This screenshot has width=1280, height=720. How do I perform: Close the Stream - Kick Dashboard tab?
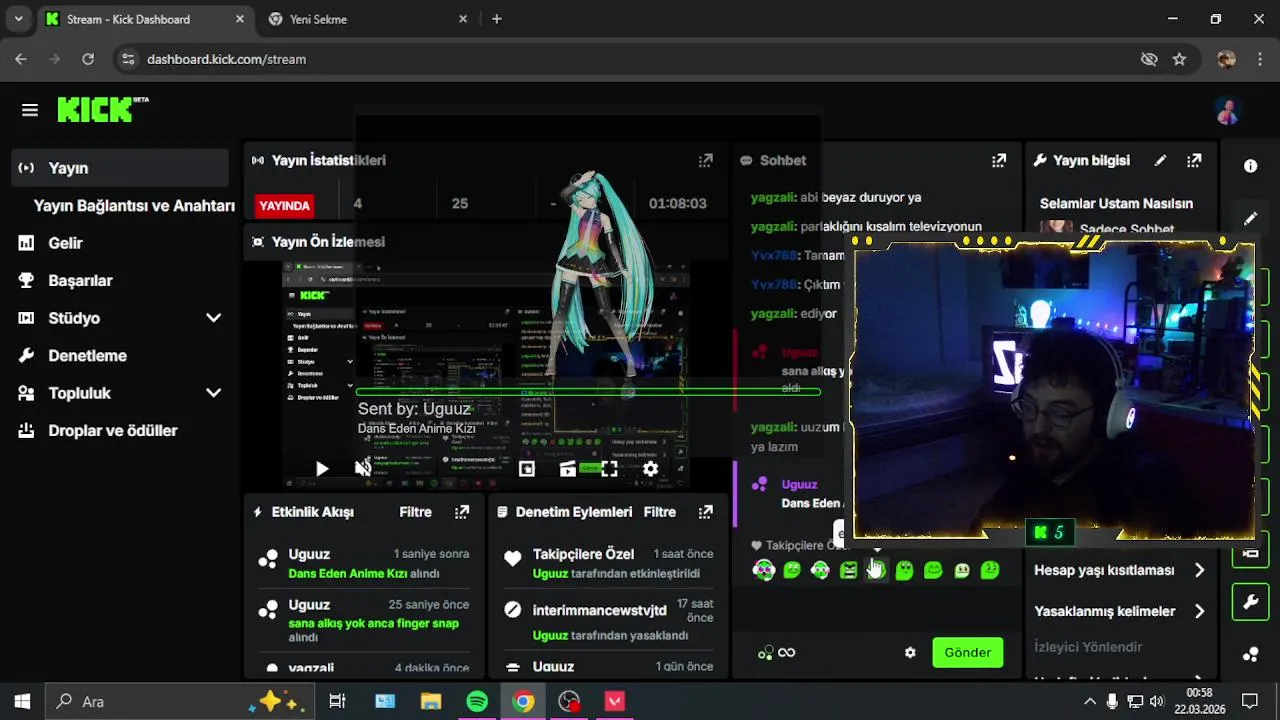[240, 19]
